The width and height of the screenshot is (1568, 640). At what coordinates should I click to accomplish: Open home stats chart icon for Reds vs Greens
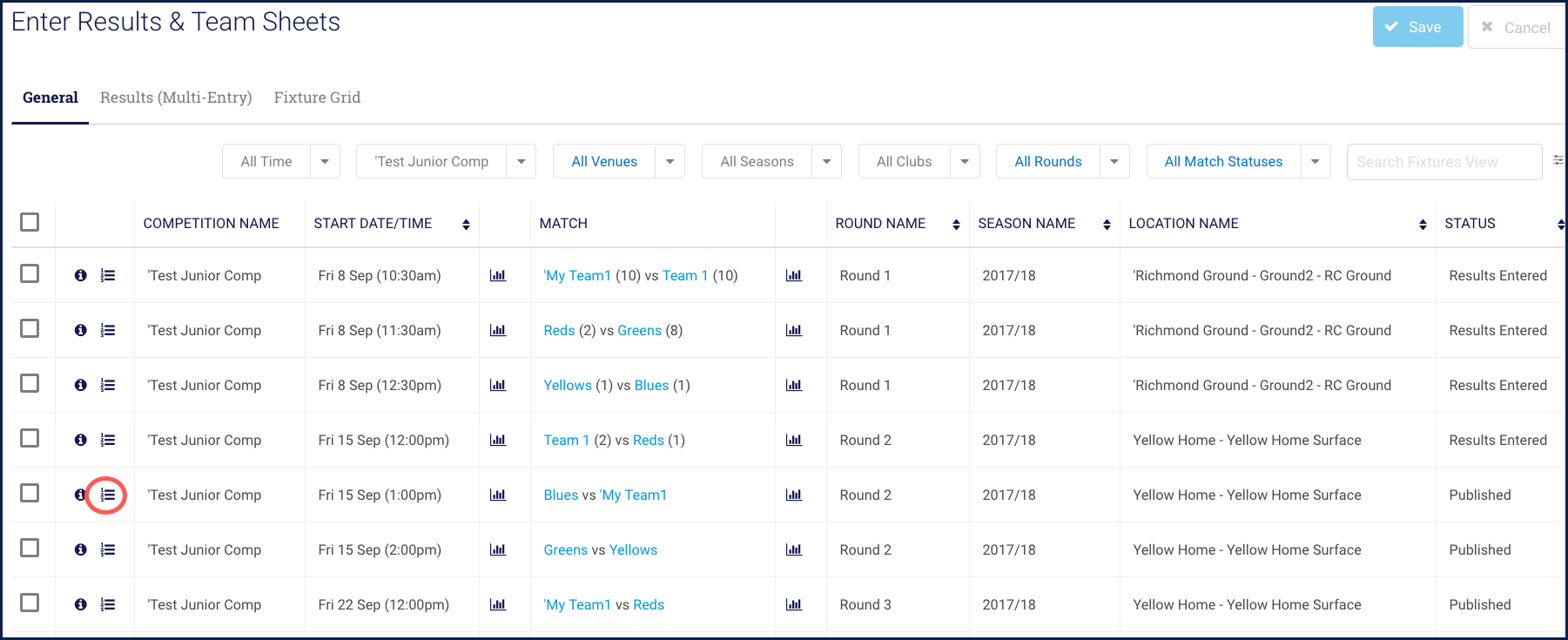coord(498,330)
